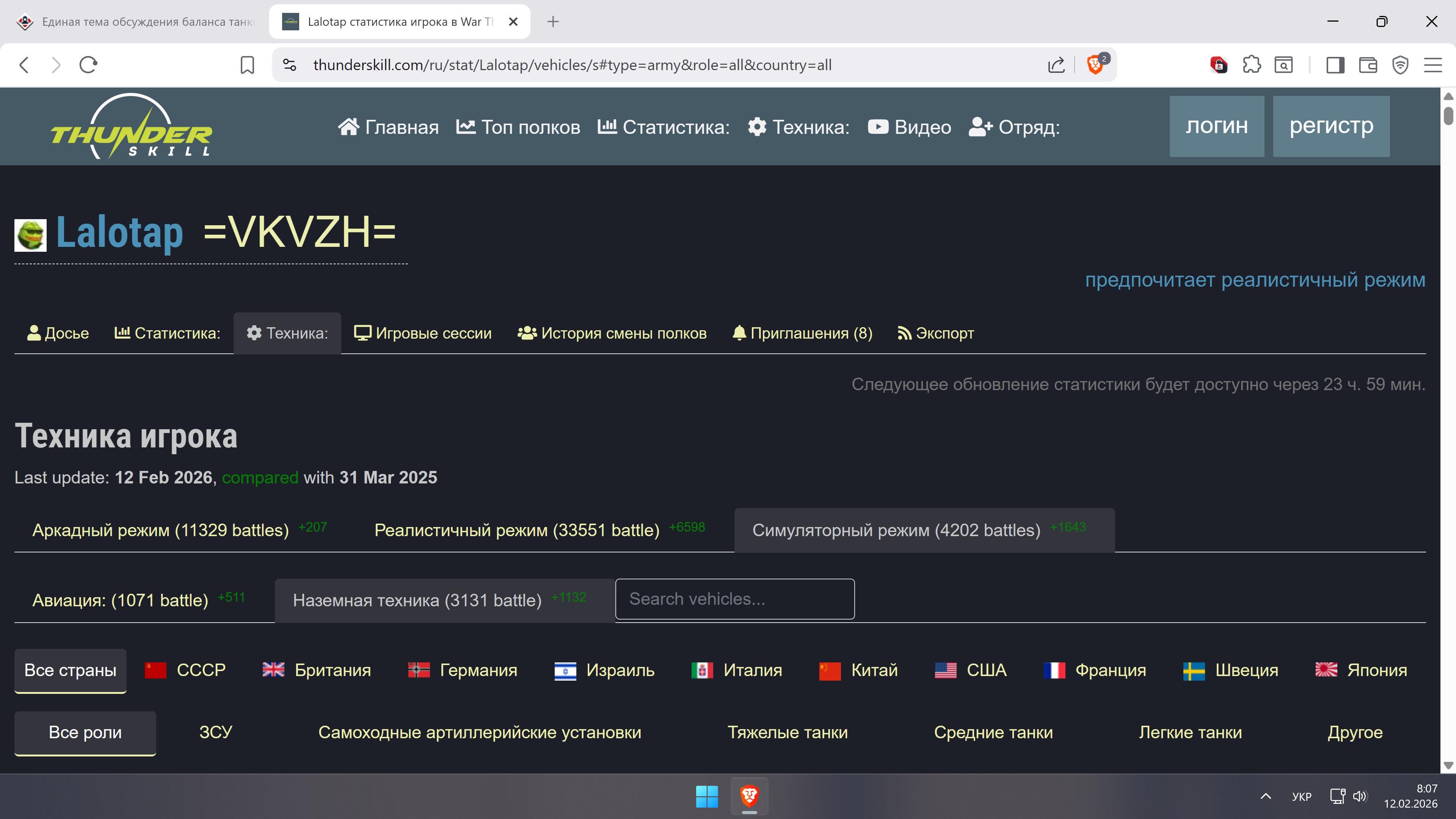Toggle the browser sidebar panel icon
Image resolution: width=1456 pixels, height=819 pixels.
[1335, 65]
